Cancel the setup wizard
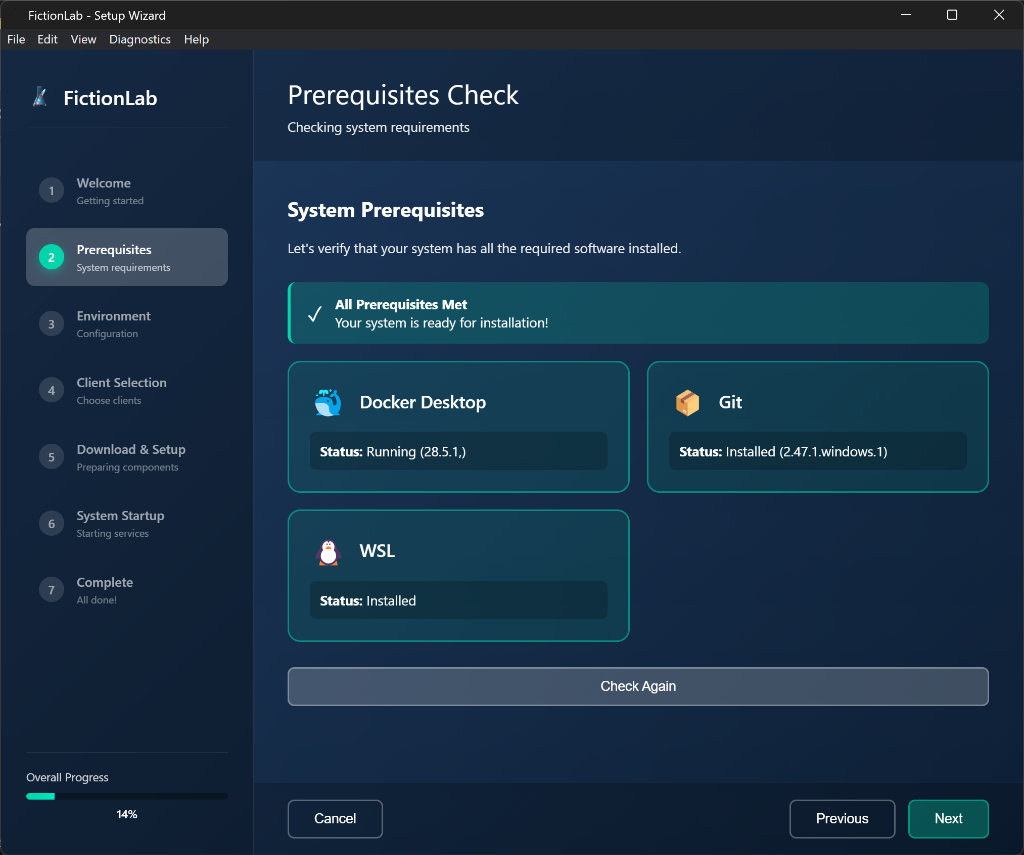This screenshot has width=1024, height=855. (x=335, y=818)
